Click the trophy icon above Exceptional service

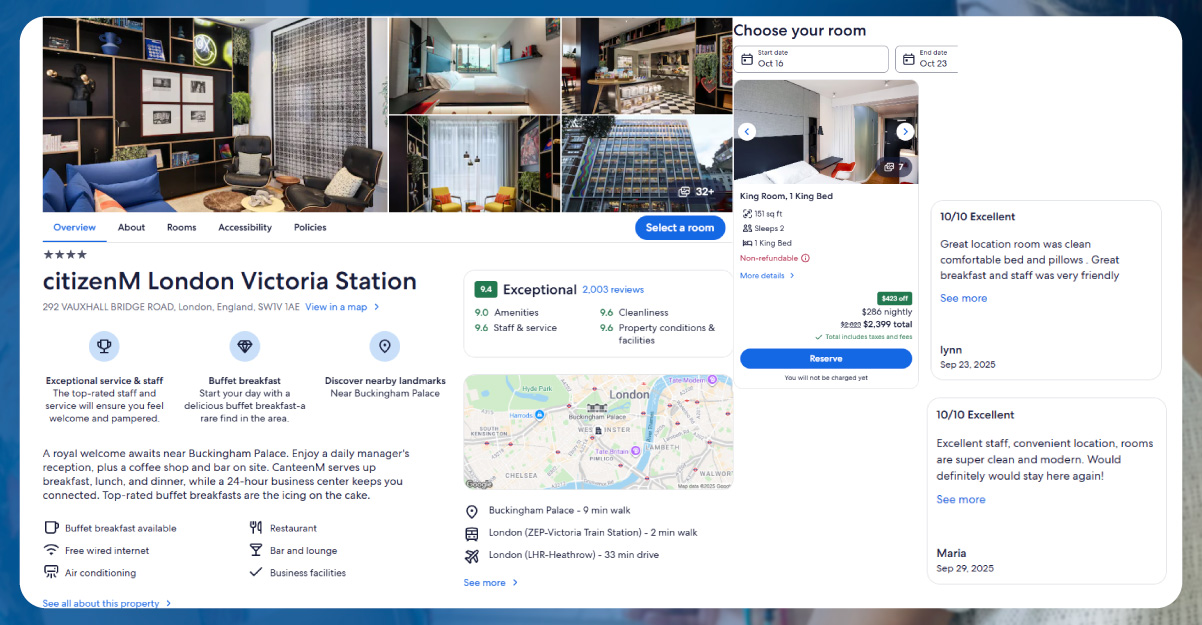pyautogui.click(x=104, y=347)
